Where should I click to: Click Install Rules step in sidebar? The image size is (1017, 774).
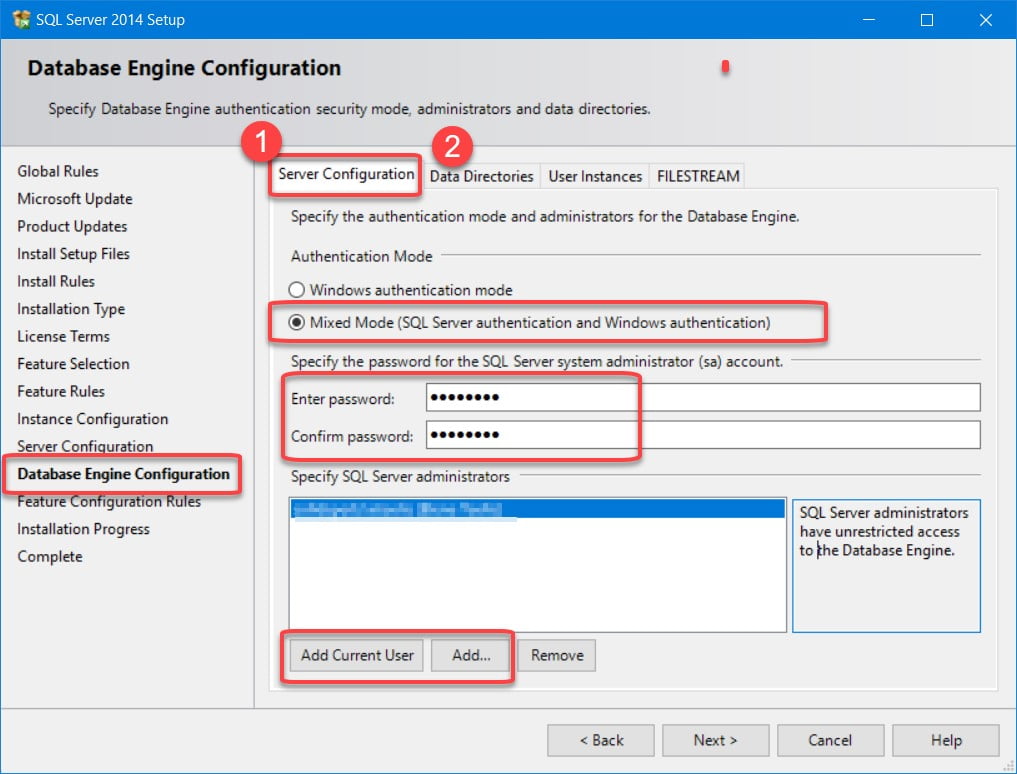[56, 281]
